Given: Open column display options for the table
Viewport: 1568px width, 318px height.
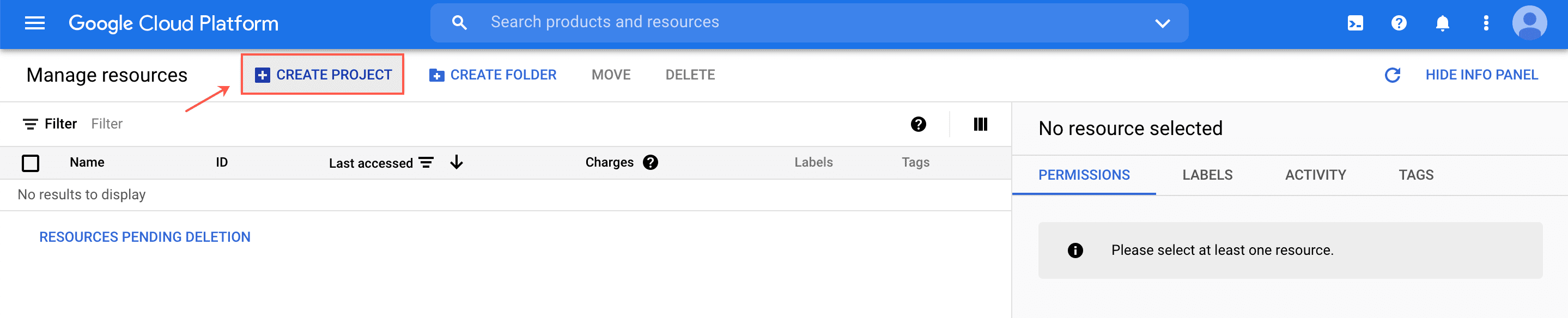Looking at the screenshot, I should 980,124.
